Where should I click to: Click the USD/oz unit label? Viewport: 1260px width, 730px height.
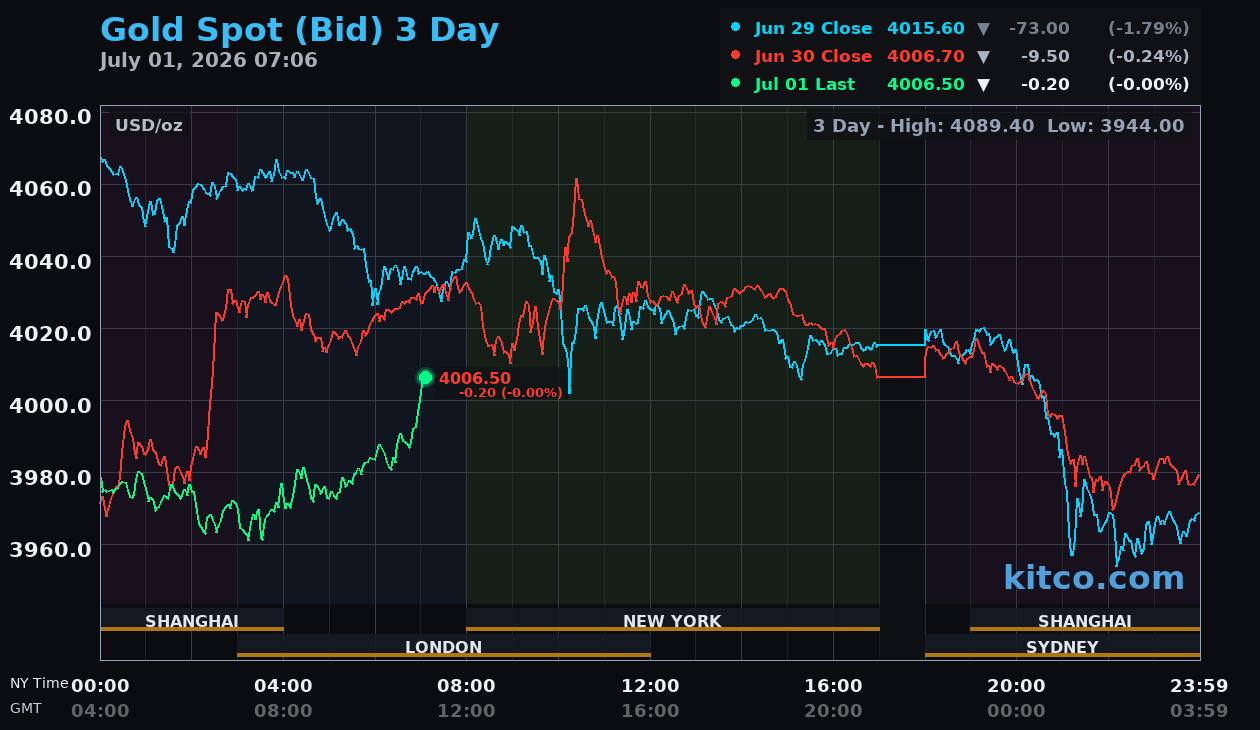coord(149,125)
